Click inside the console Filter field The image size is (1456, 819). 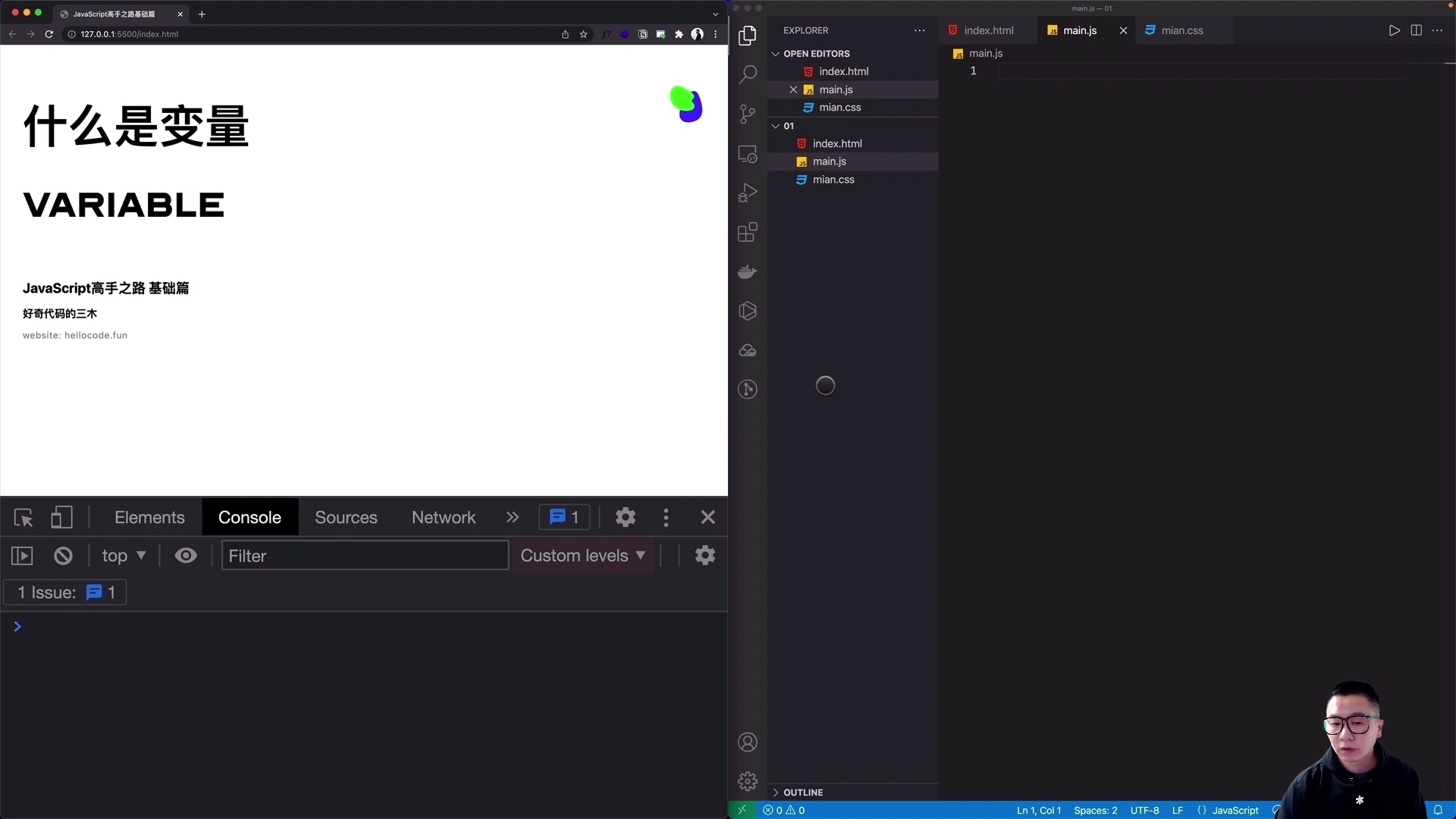[x=364, y=555]
